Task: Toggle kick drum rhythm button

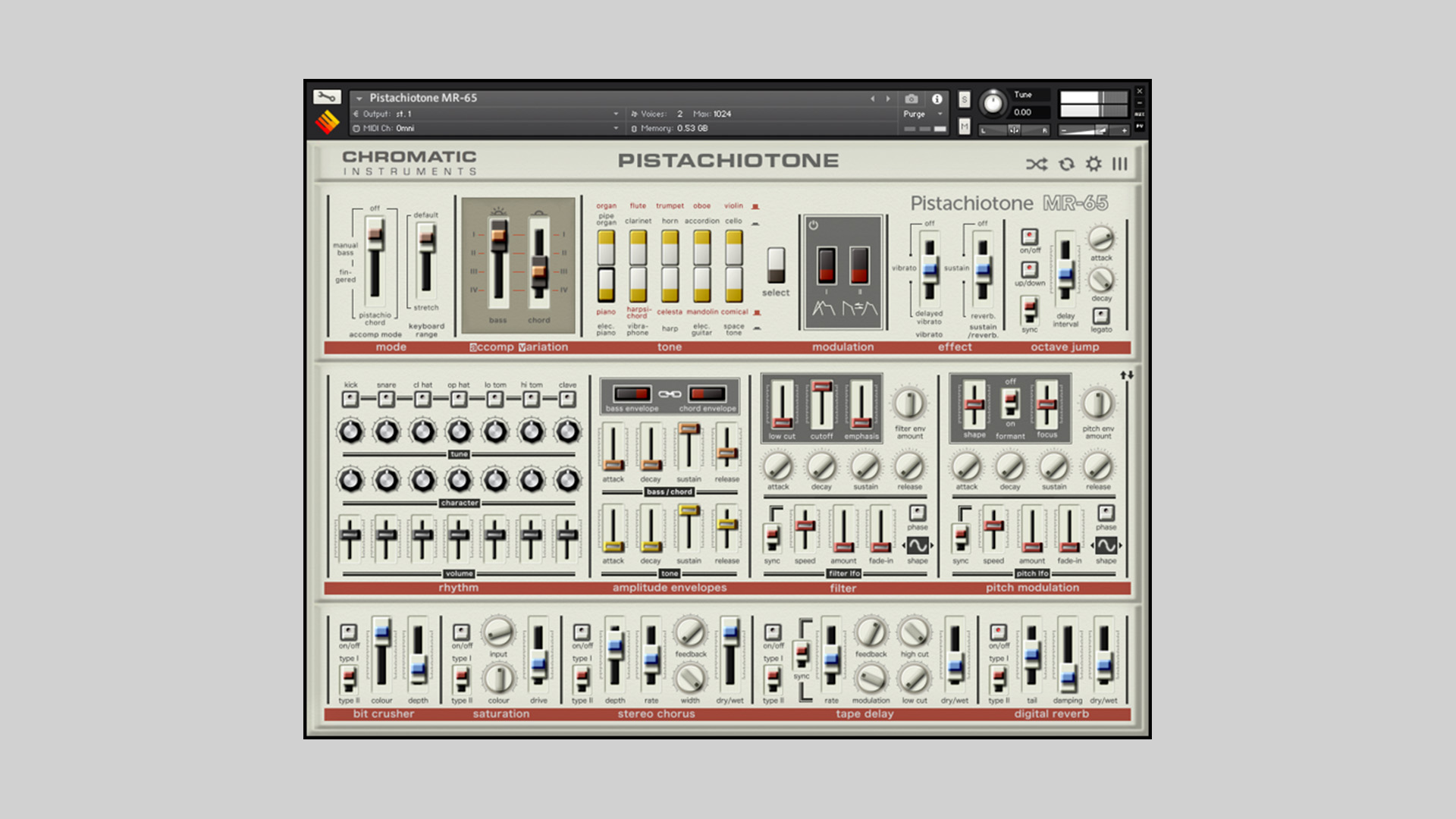Action: [x=350, y=399]
